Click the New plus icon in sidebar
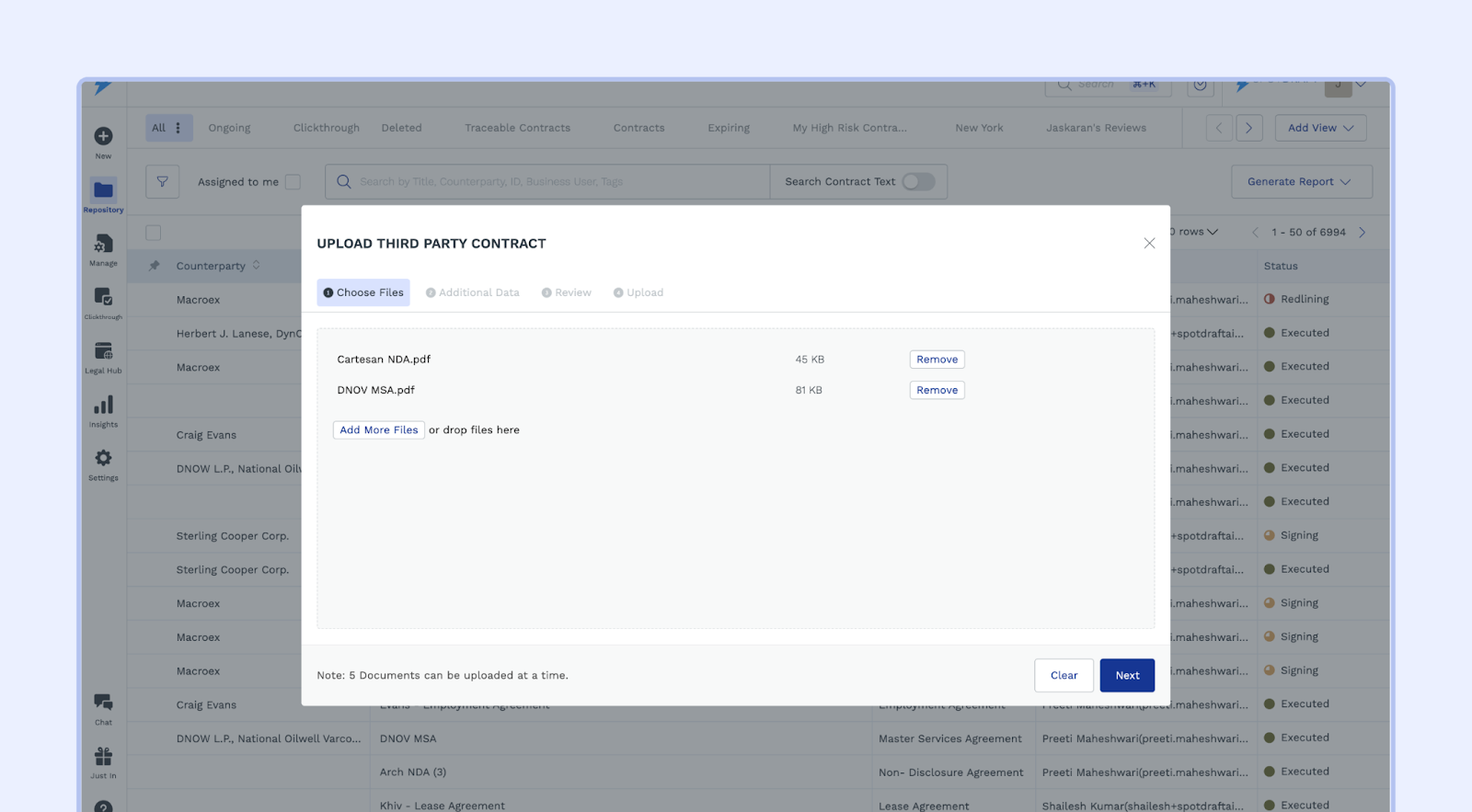Image resolution: width=1472 pixels, height=812 pixels. pyautogui.click(x=103, y=137)
